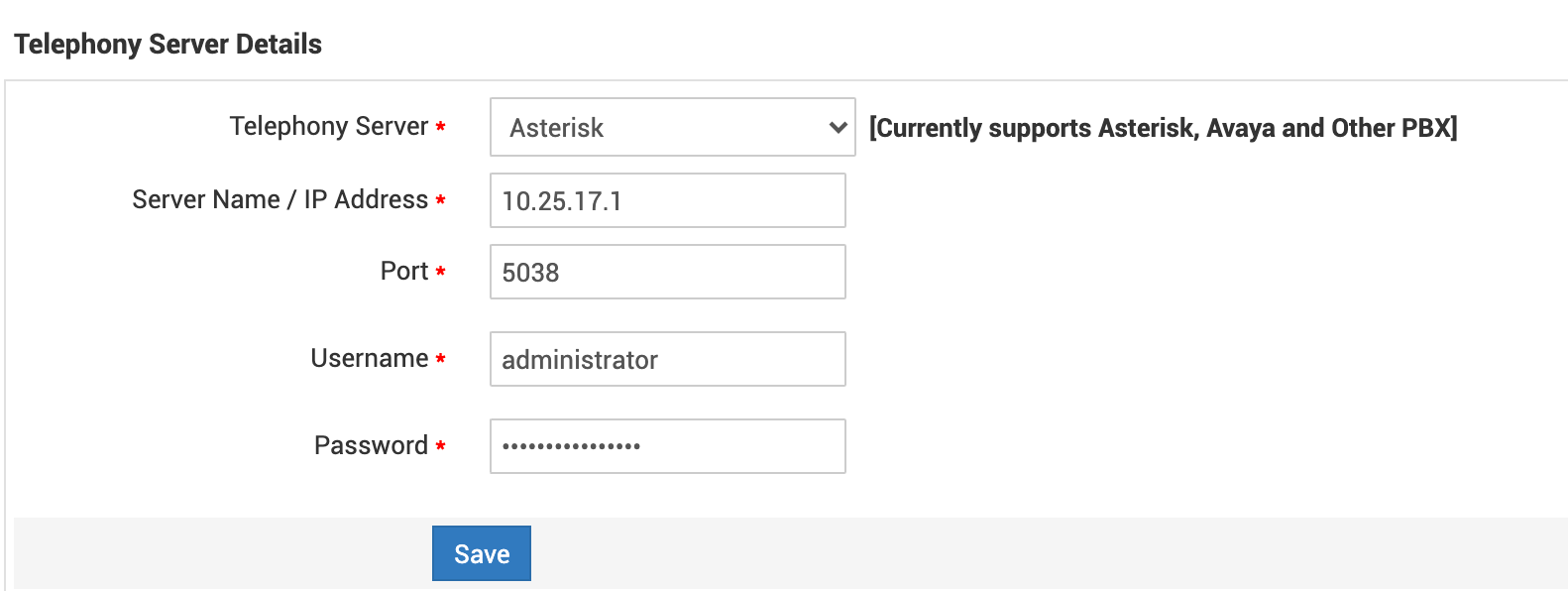Click the required asterisk next to IP Address
Screen dimensions: 1568x591
440,201
